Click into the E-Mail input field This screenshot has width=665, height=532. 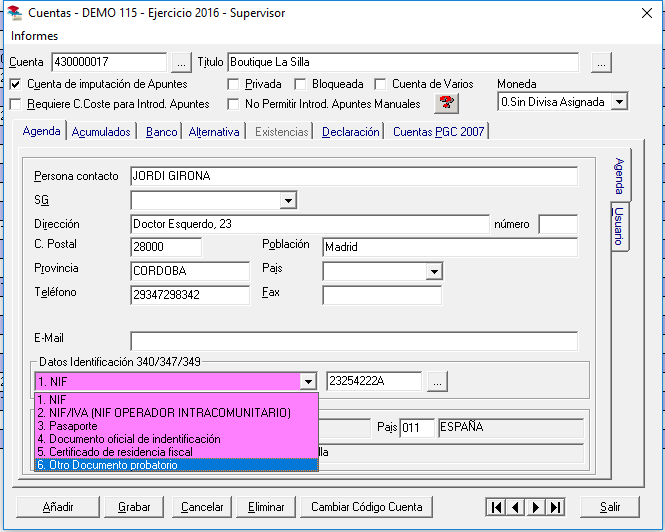click(354, 341)
